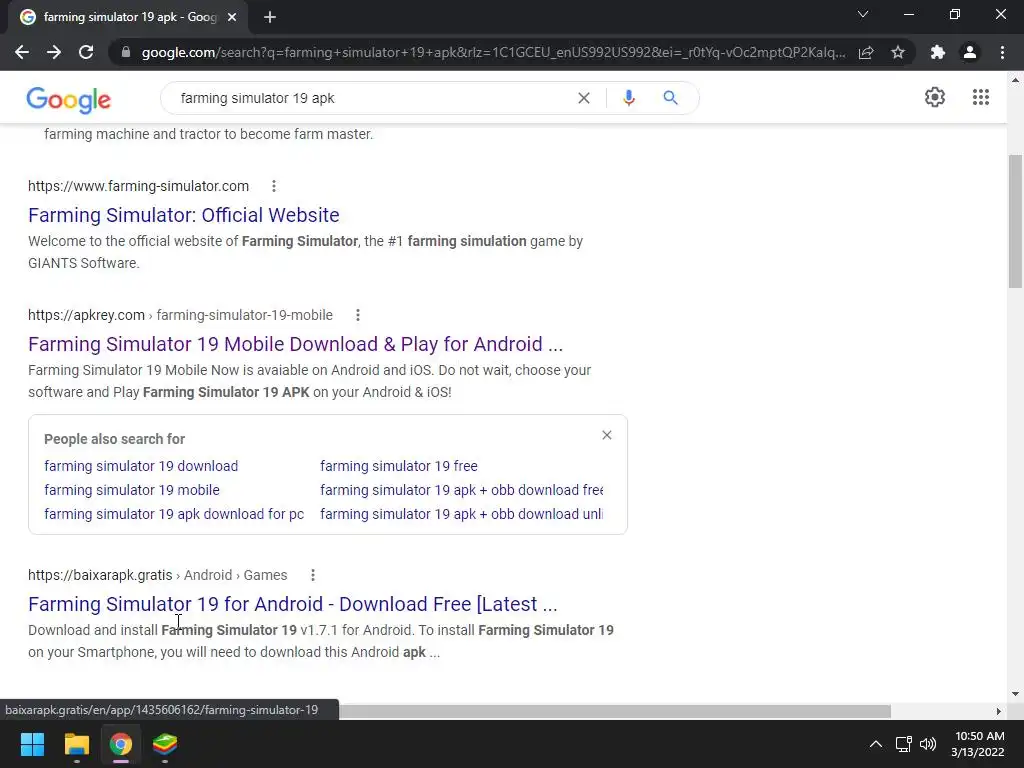This screenshot has height=768, width=1024.
Task: Open options for baixarapk.gratis result
Action: [313, 575]
